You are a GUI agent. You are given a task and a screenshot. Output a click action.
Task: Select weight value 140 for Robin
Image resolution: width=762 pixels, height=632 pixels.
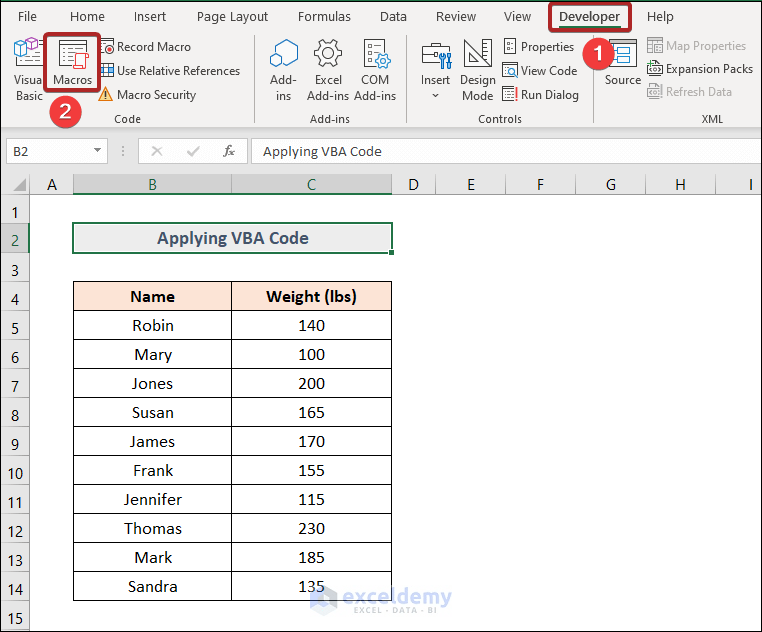[312, 325]
